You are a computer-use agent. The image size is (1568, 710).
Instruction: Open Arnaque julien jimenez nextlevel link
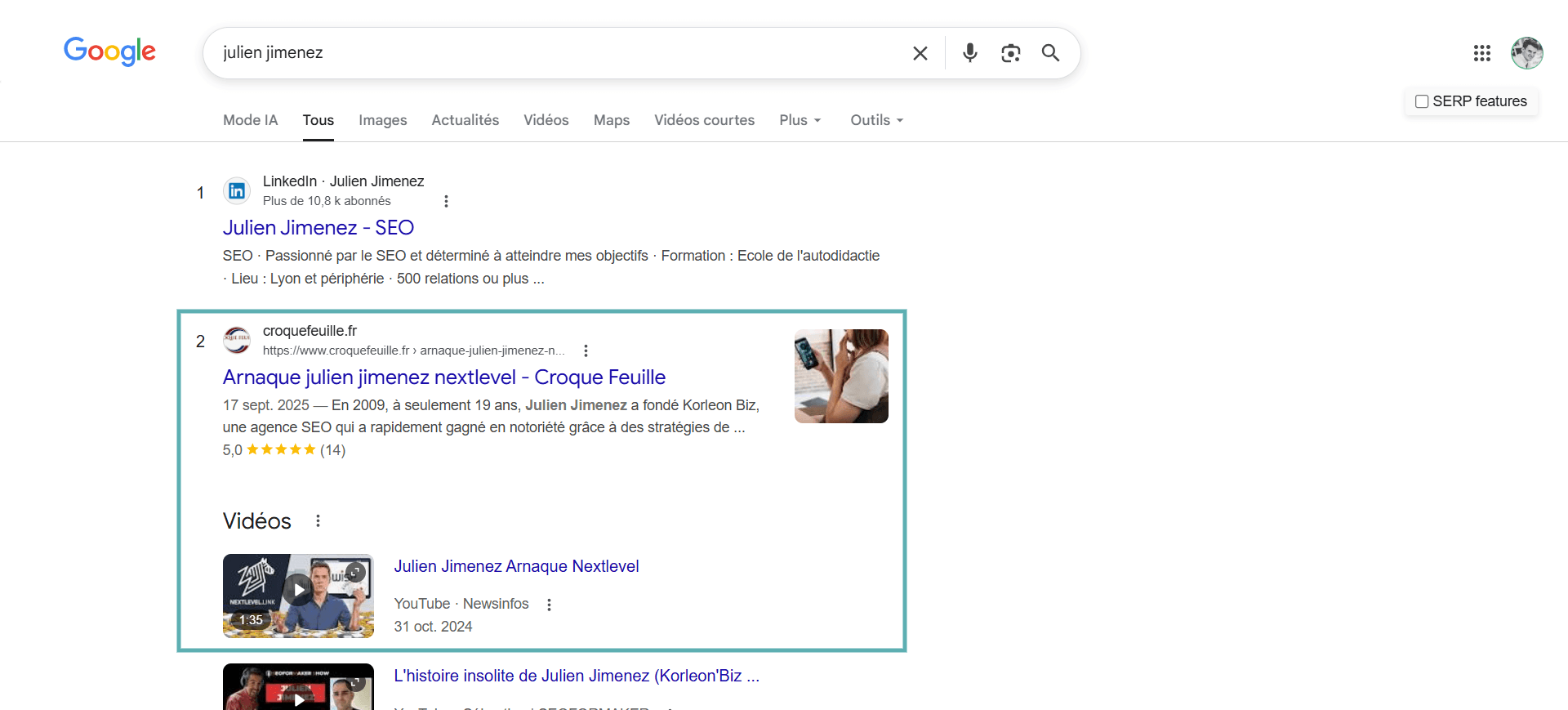(444, 377)
